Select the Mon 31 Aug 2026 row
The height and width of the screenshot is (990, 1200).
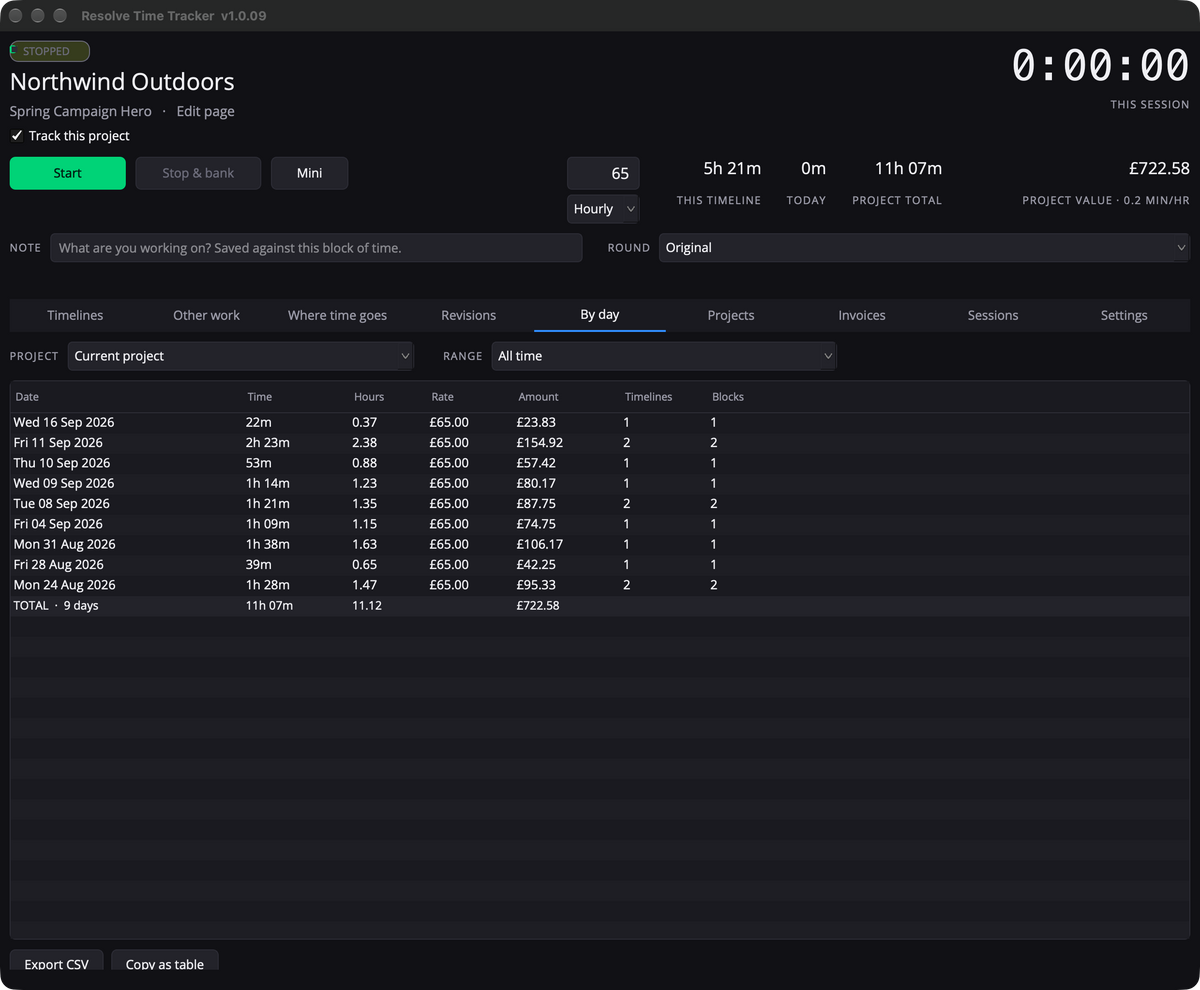[600, 545]
